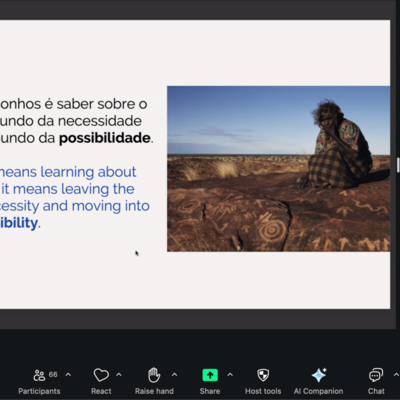The width and height of the screenshot is (400, 400).
Task: Open the Participants panel icon
Action: click(39, 375)
